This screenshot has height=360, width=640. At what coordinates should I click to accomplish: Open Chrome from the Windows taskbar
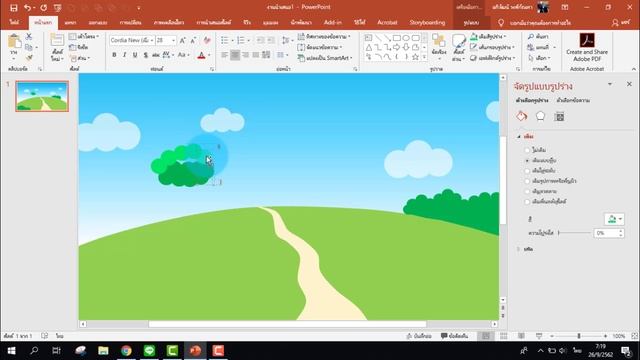[126, 351]
